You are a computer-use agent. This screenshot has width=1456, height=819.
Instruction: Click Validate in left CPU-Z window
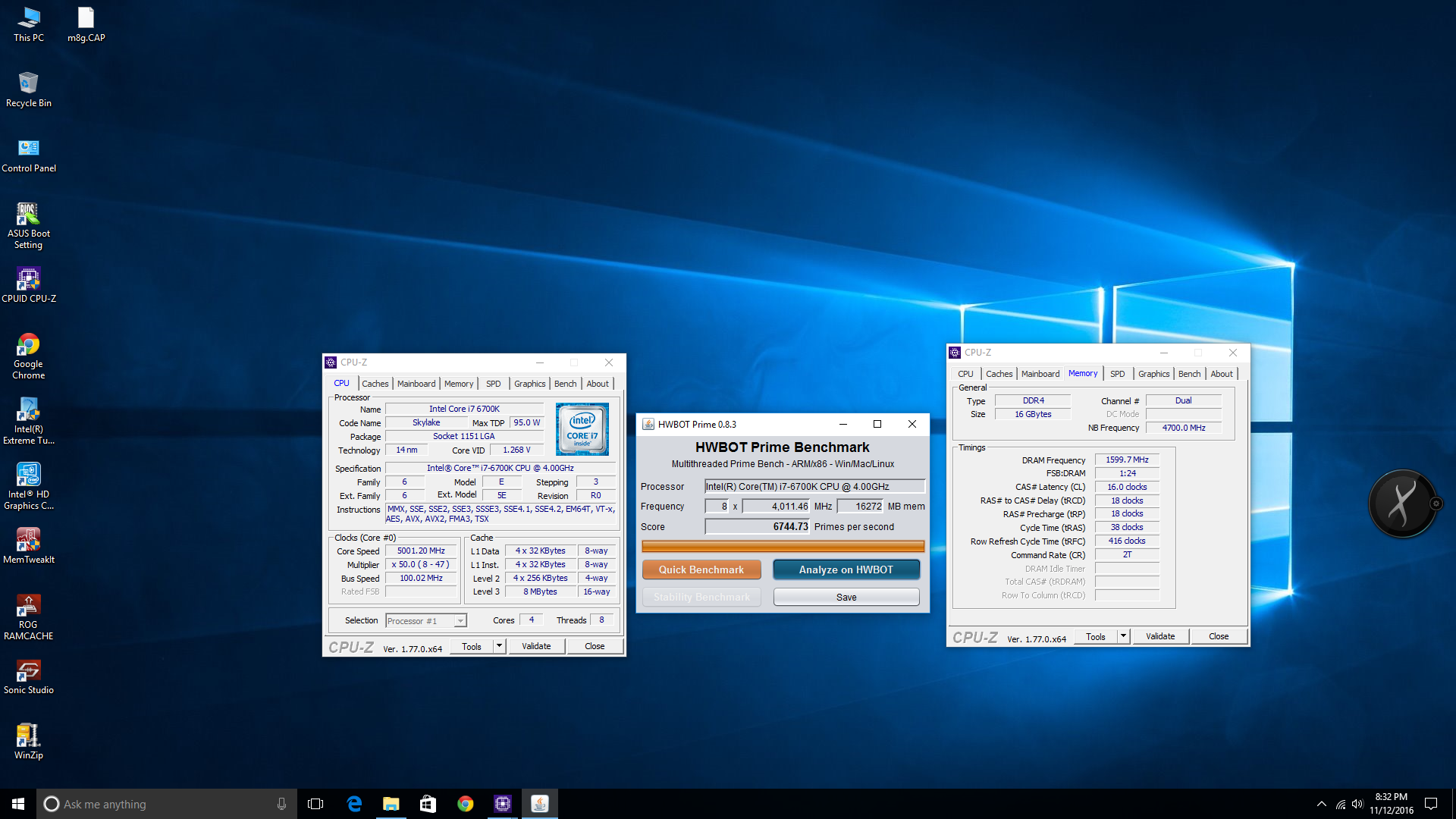[x=536, y=646]
